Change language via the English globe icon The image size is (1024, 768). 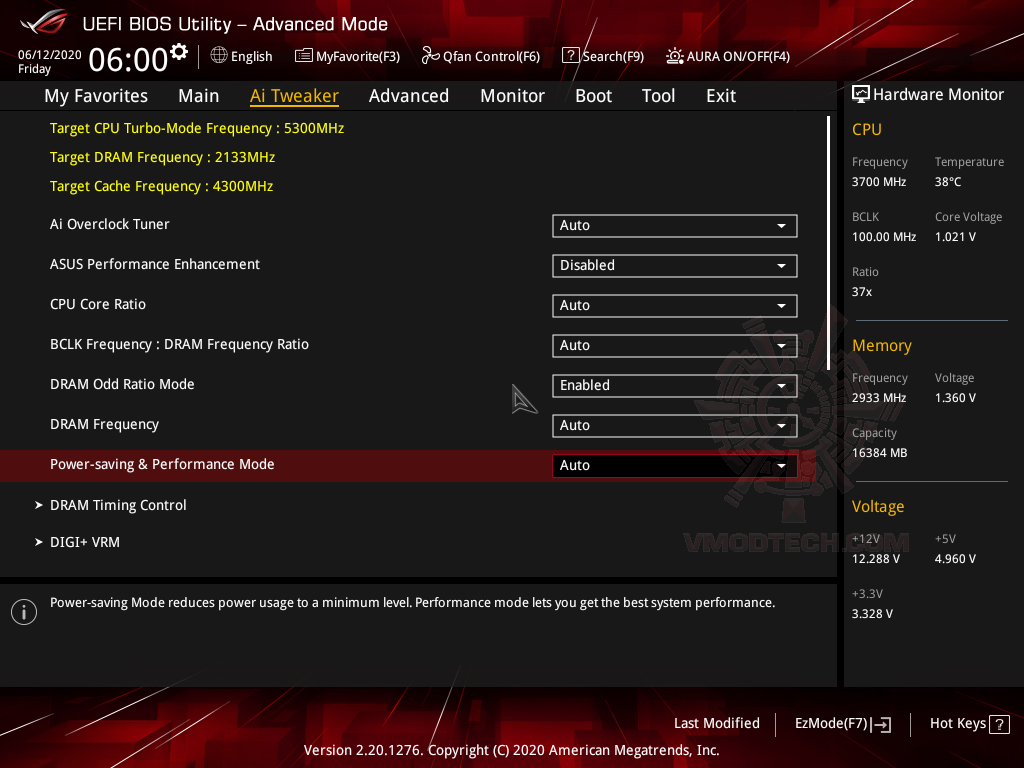tap(218, 56)
